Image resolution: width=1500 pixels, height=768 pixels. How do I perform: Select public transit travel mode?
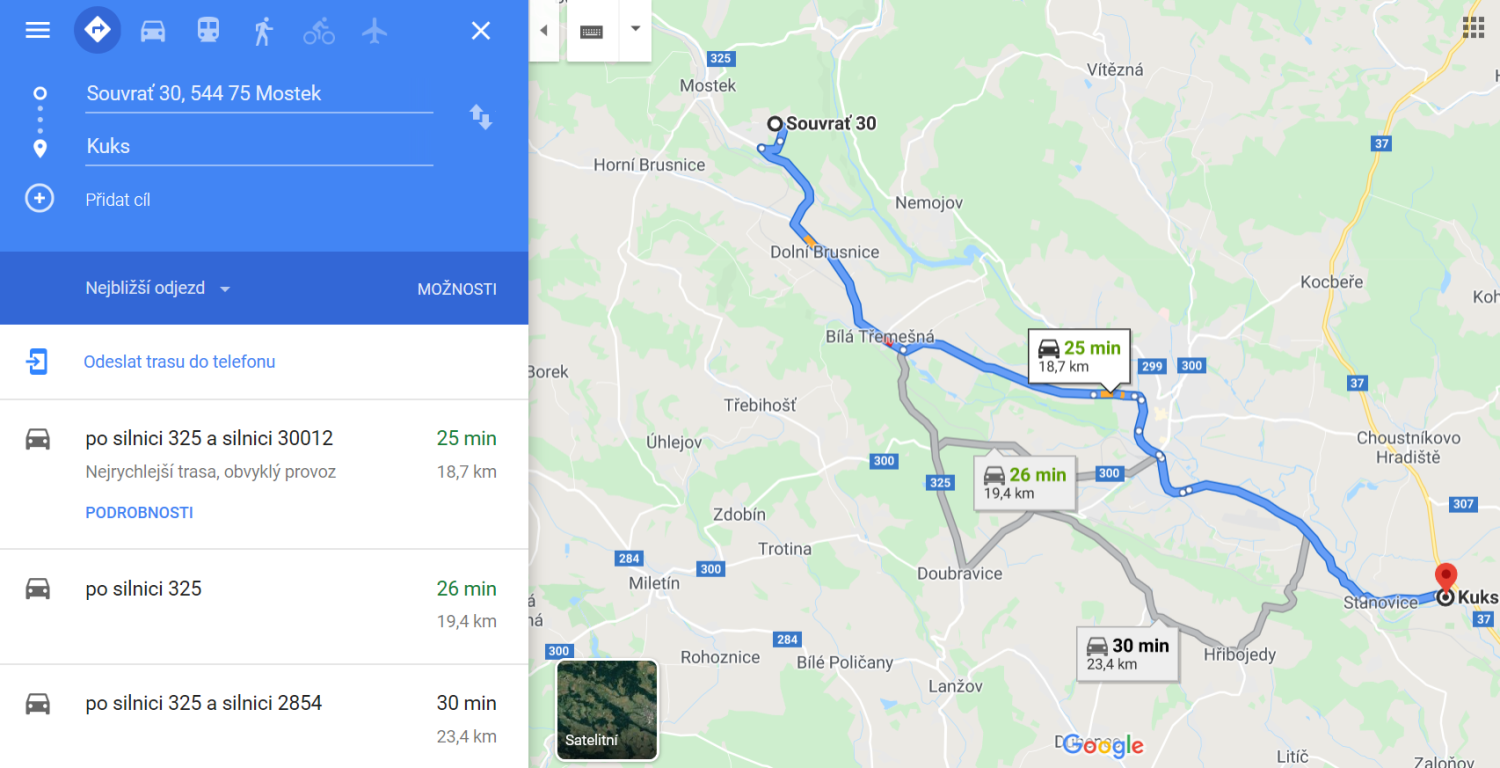208,31
